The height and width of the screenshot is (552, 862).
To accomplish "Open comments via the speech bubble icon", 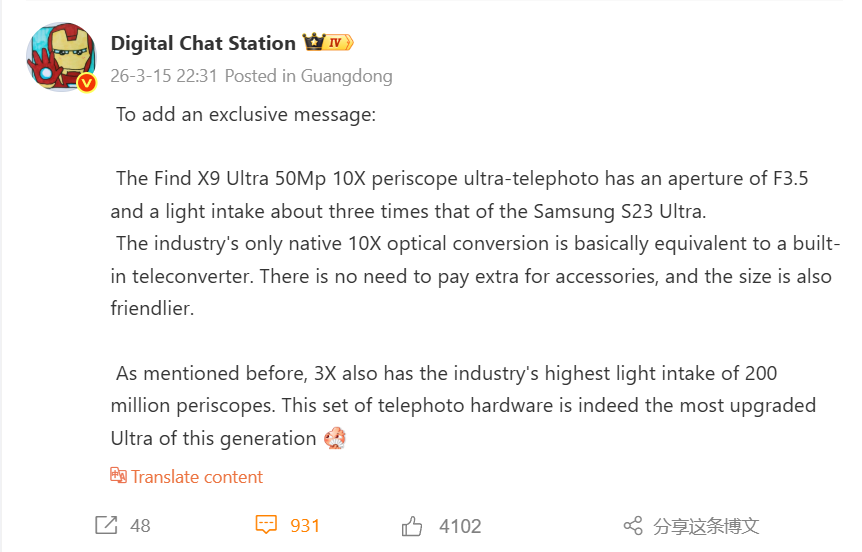I will (x=266, y=525).
